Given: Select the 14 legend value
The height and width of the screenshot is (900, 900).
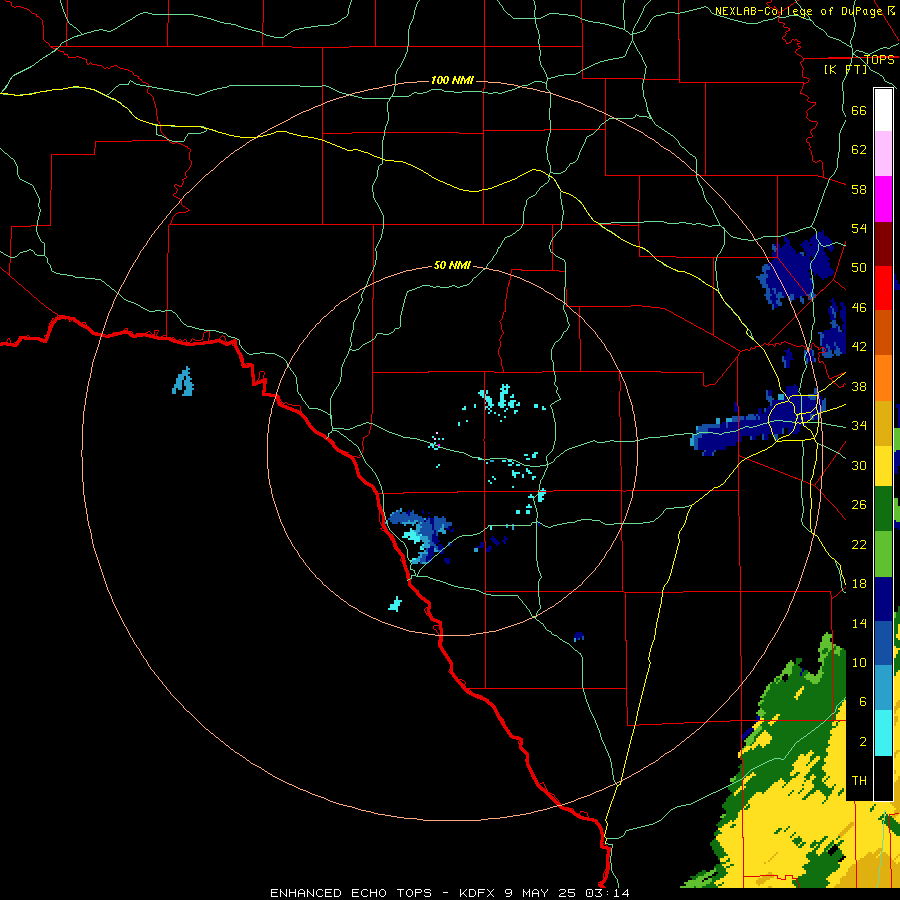Looking at the screenshot, I should click(x=859, y=623).
